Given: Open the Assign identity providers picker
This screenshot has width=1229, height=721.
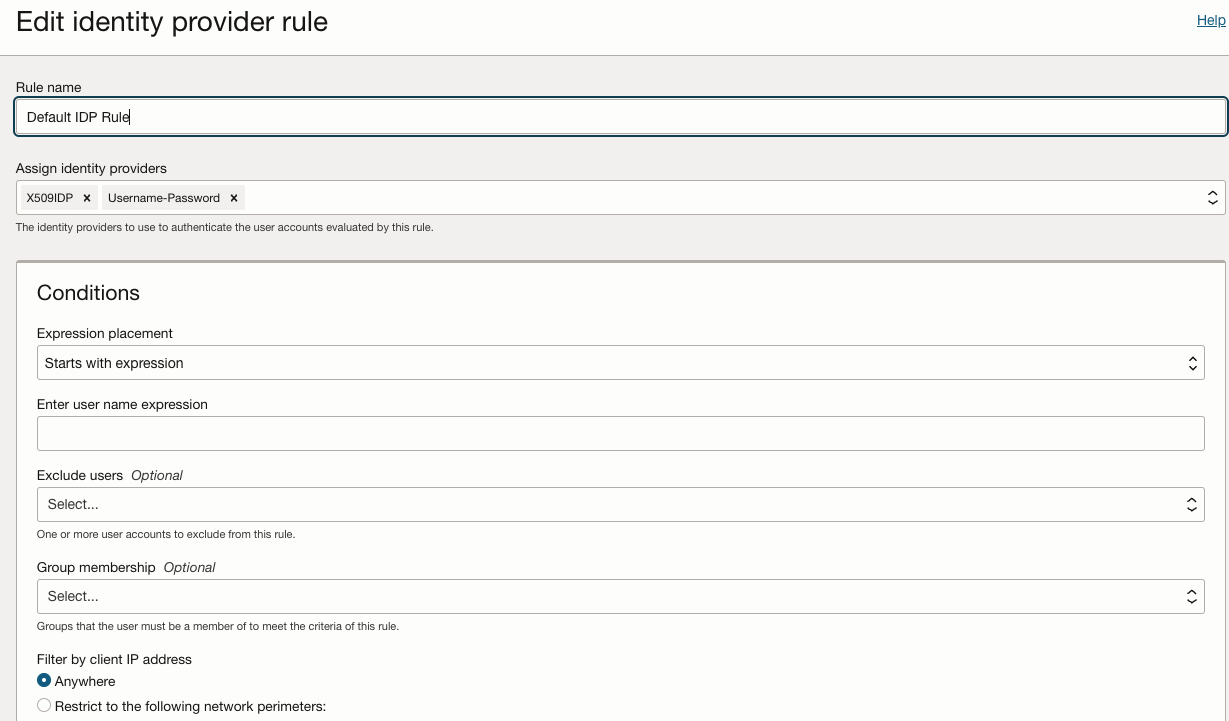Looking at the screenshot, I should (600, 198).
